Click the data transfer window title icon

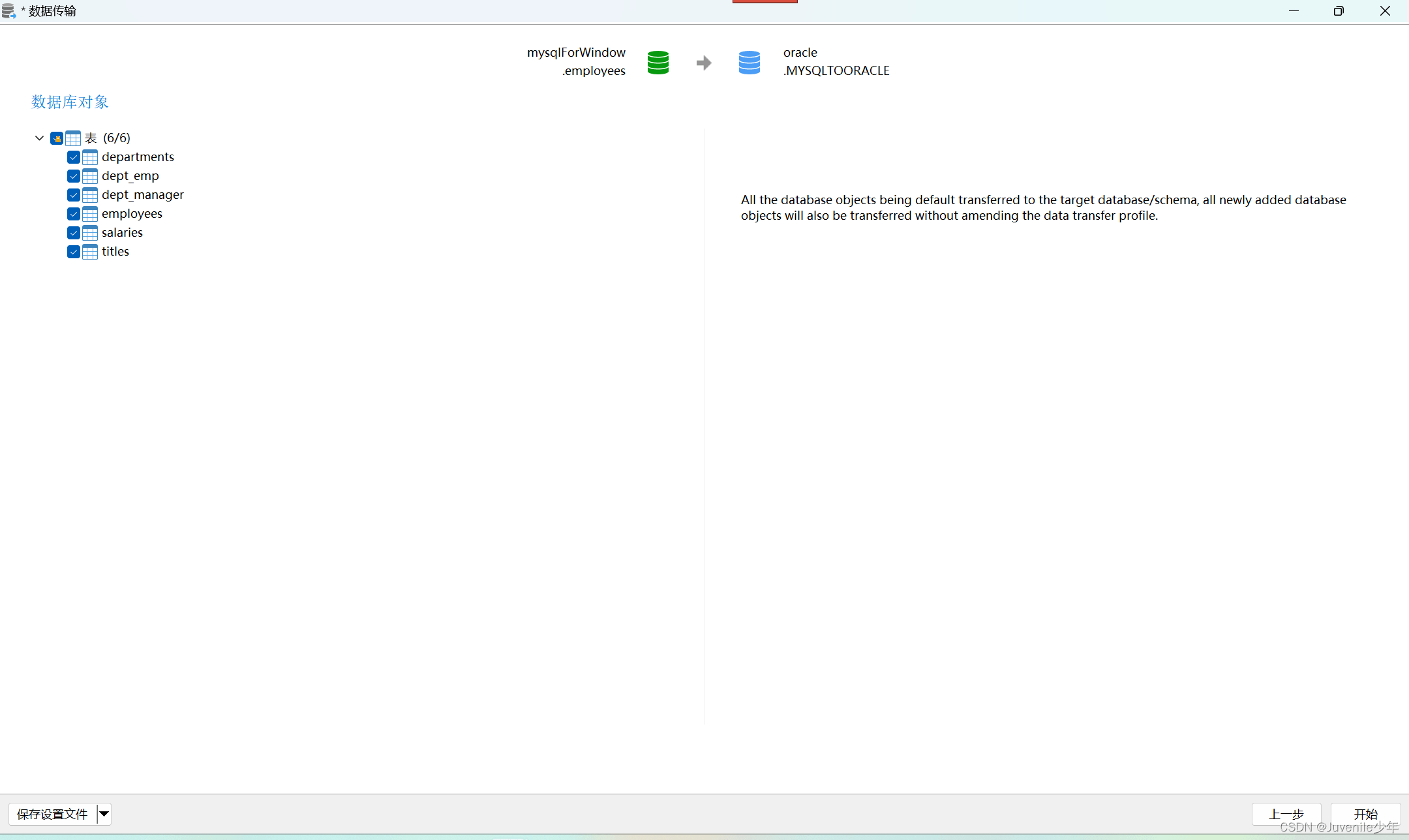8,11
